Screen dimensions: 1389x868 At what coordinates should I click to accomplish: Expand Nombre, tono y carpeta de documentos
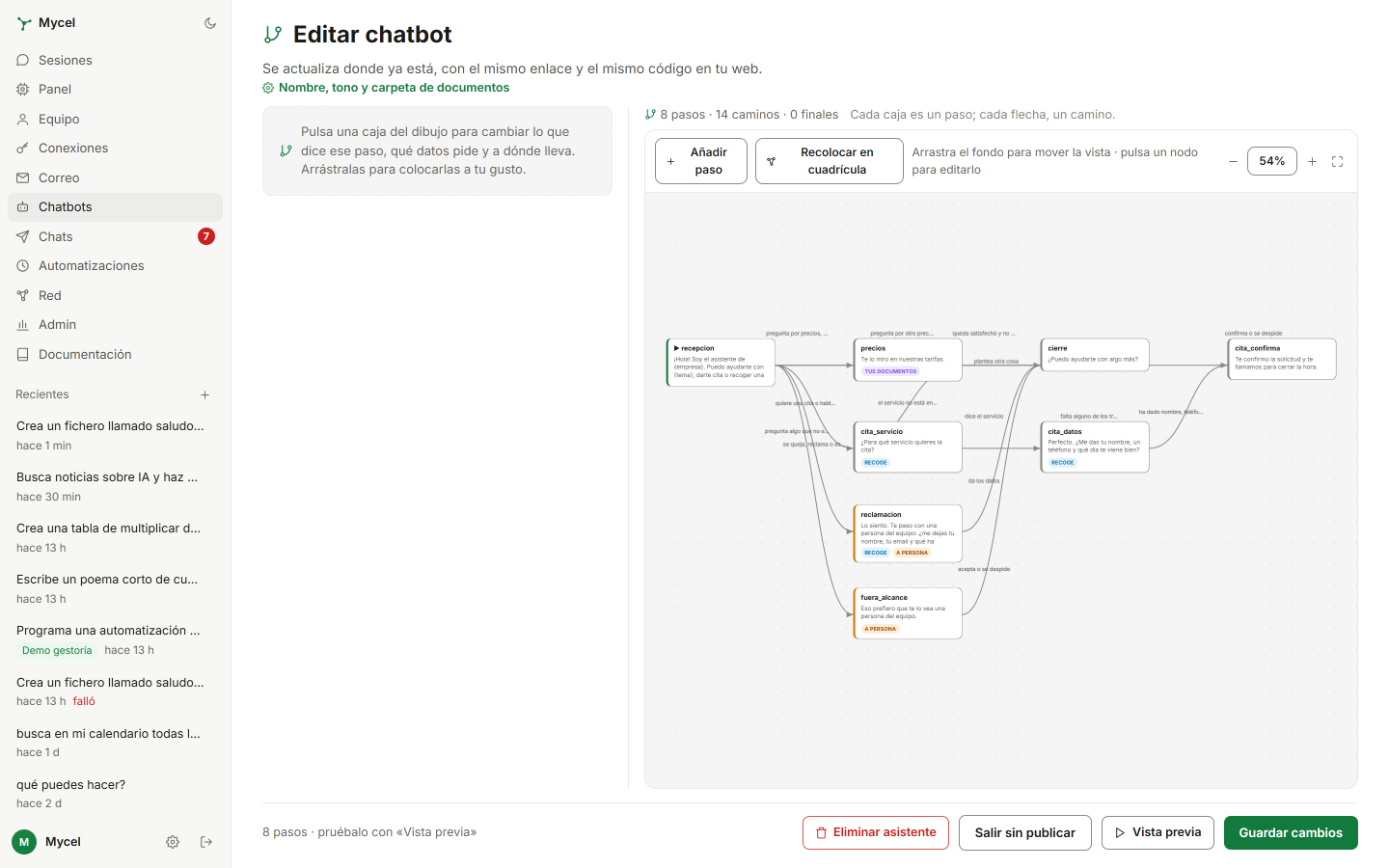pos(386,88)
